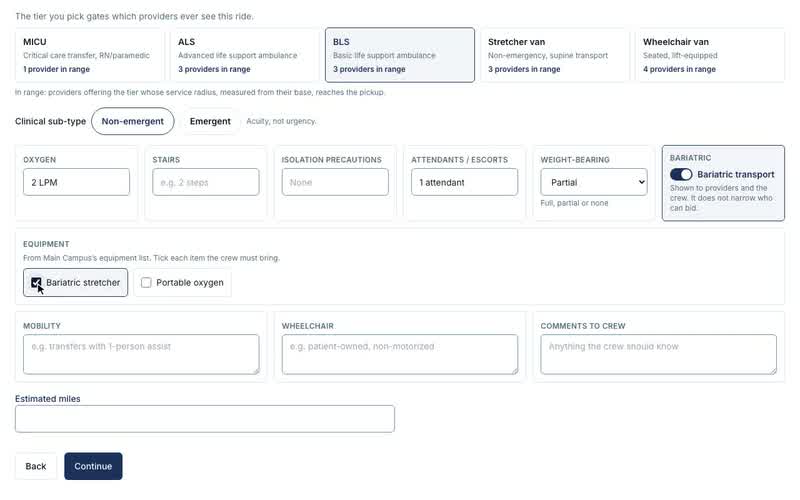Choose the ALS tier card
This screenshot has width=800, height=500.
click(244, 55)
